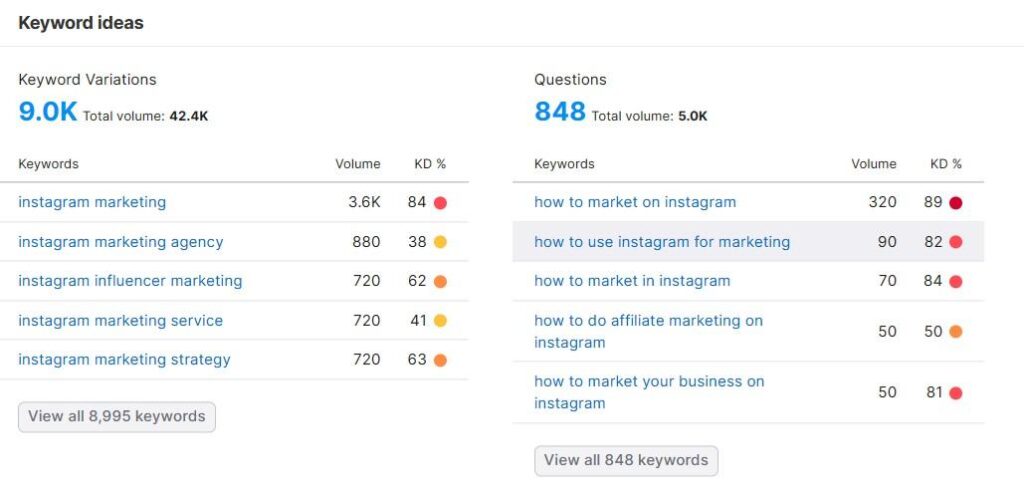The image size is (1024, 495).
Task: Click dark red KD dot beside 89
Action: click(x=956, y=203)
